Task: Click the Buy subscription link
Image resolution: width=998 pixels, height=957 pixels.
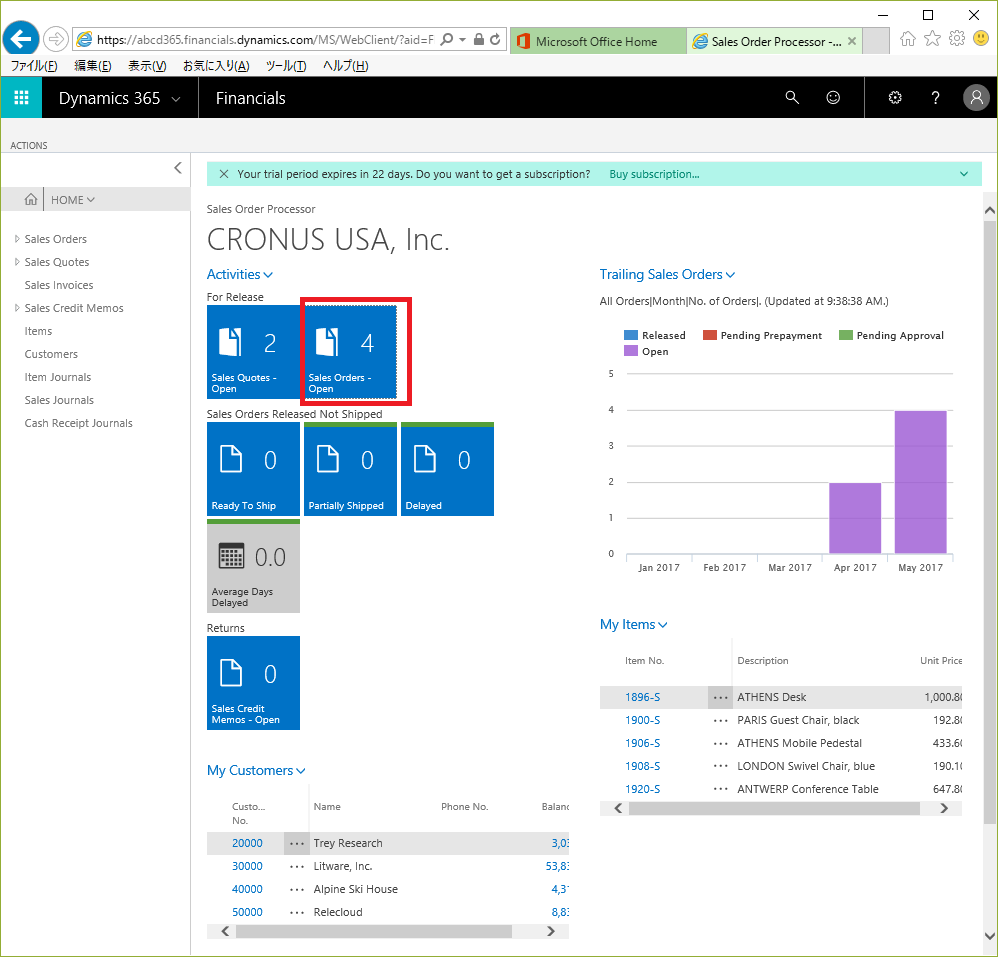Action: (x=654, y=174)
